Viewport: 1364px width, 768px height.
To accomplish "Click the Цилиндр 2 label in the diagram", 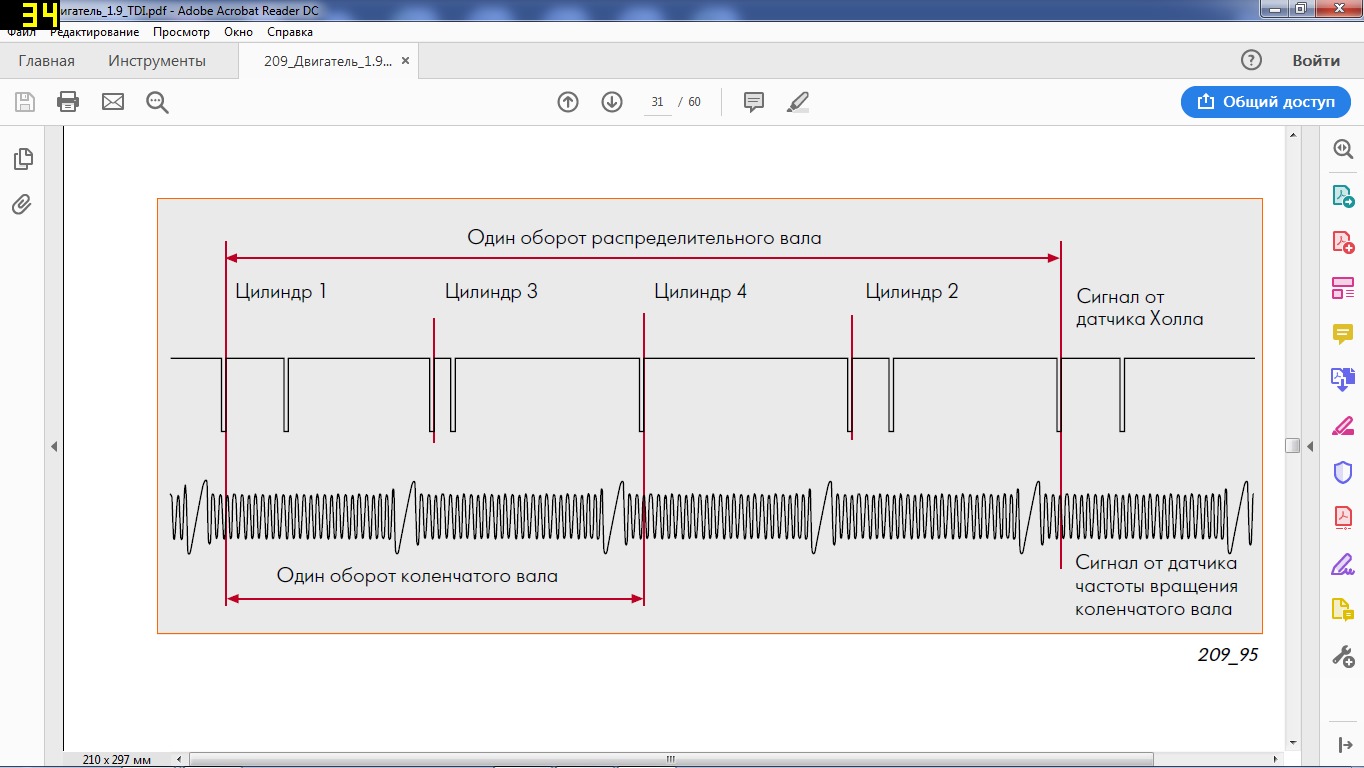I will (911, 292).
